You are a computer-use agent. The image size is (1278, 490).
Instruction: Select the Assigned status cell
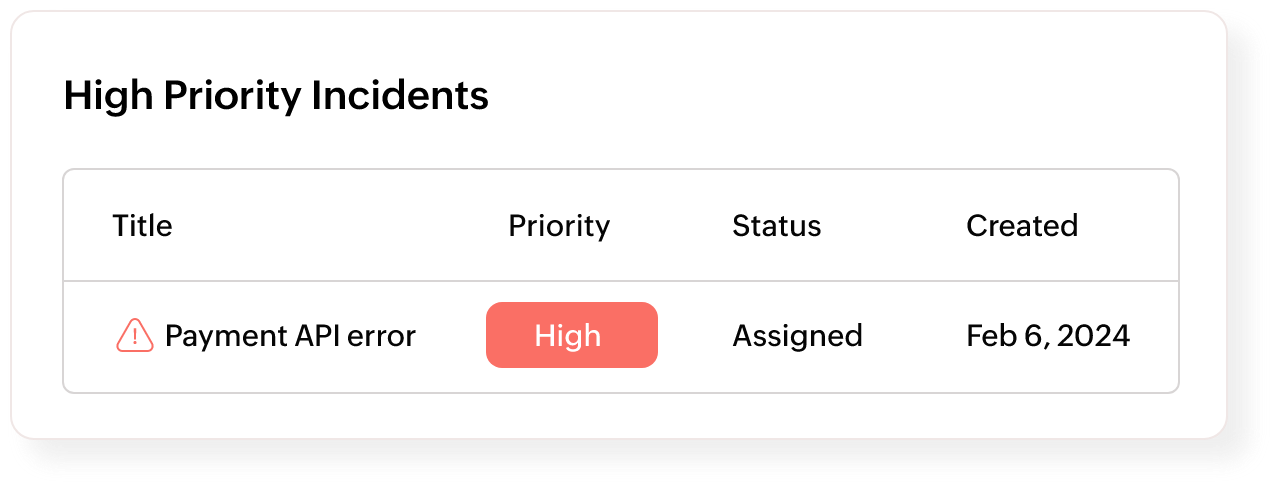(x=797, y=336)
